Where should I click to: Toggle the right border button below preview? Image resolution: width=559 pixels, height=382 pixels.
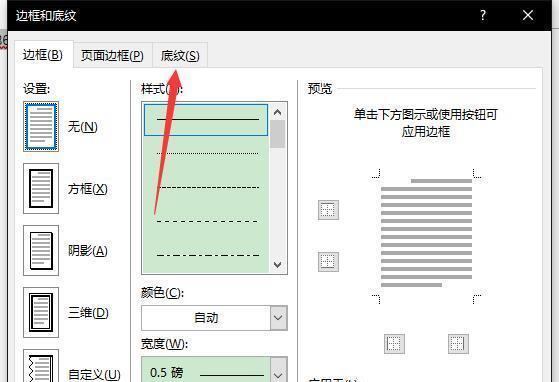click(x=458, y=344)
